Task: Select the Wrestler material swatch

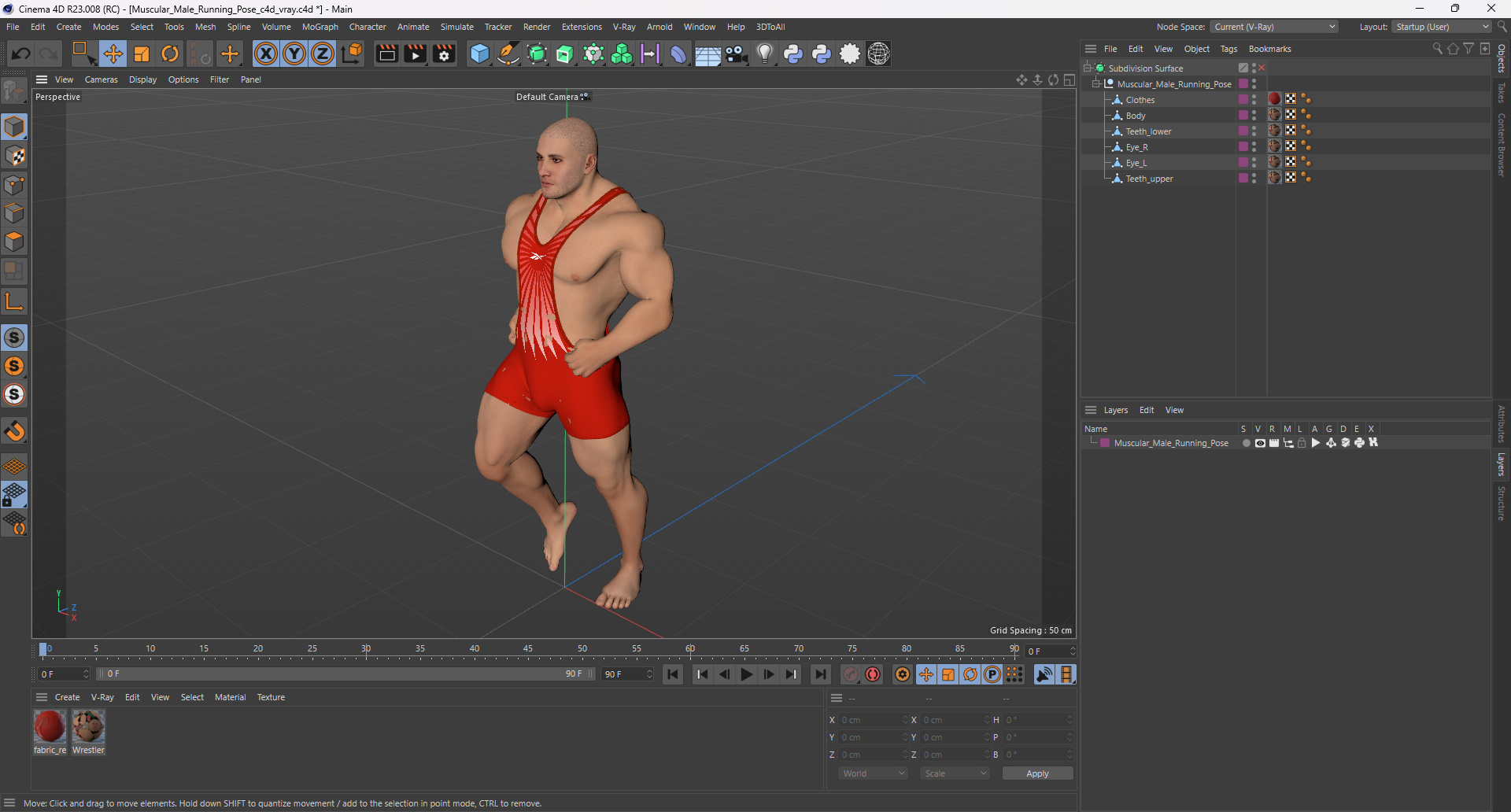Action: pyautogui.click(x=88, y=726)
